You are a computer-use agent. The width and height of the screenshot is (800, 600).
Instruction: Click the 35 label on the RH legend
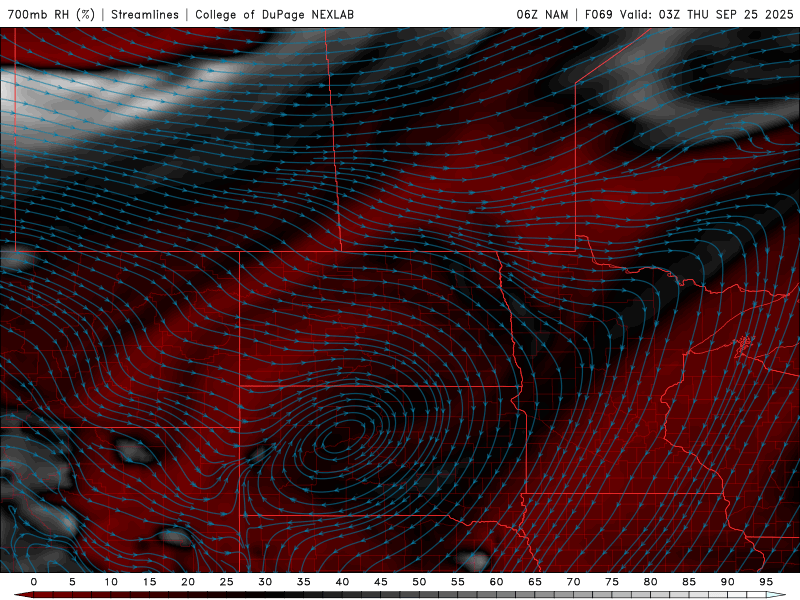(304, 582)
